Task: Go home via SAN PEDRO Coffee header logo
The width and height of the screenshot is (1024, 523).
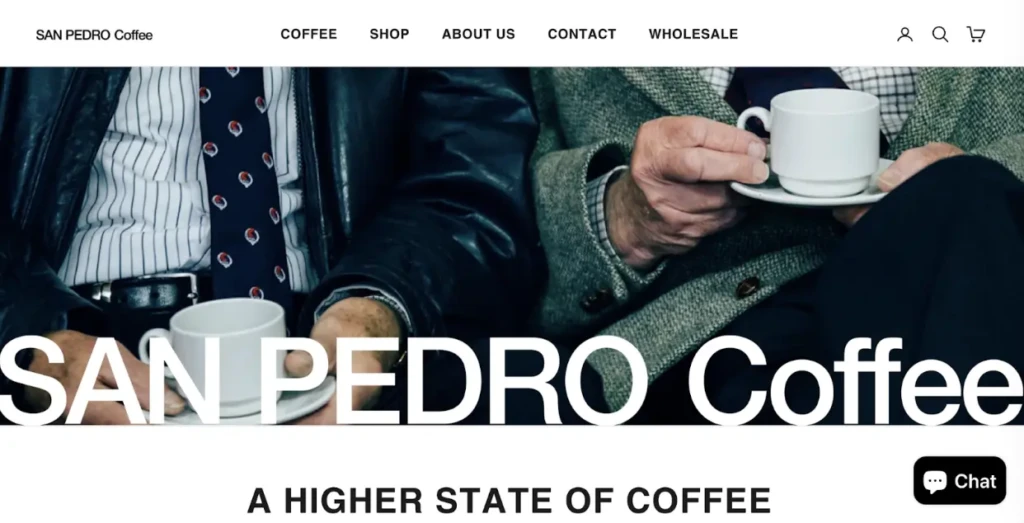Action: (x=94, y=35)
